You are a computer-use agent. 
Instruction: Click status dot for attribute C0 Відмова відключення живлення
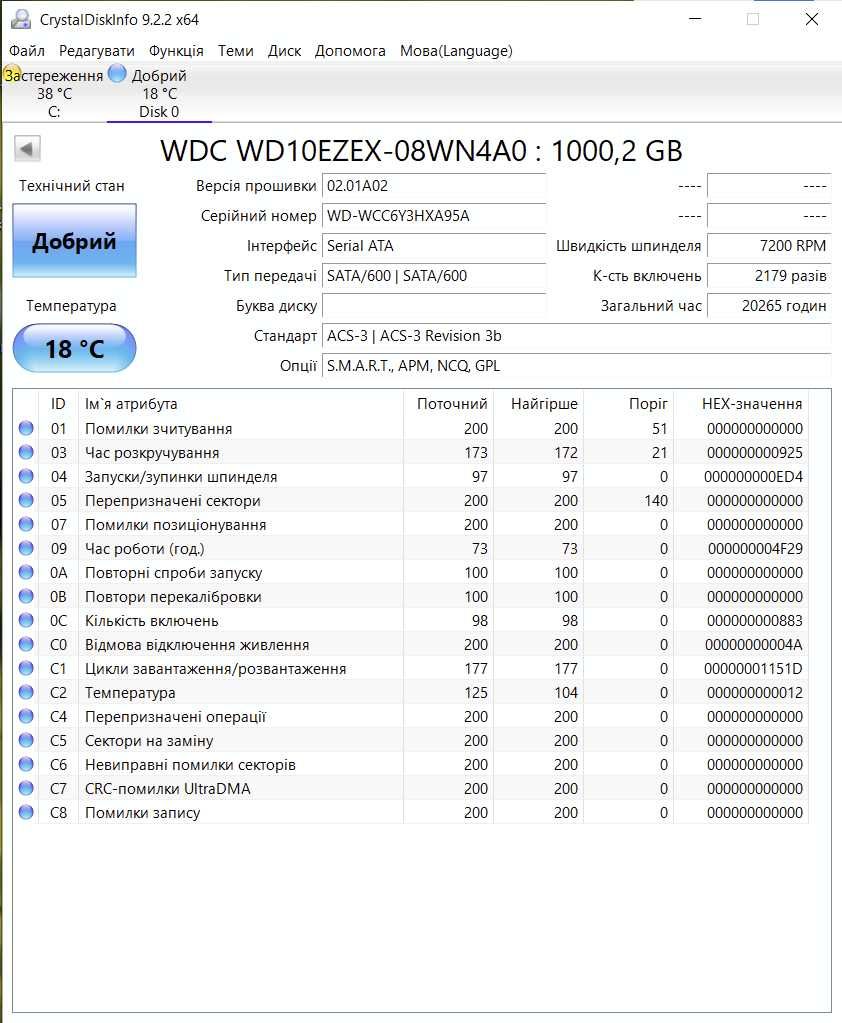pos(26,644)
